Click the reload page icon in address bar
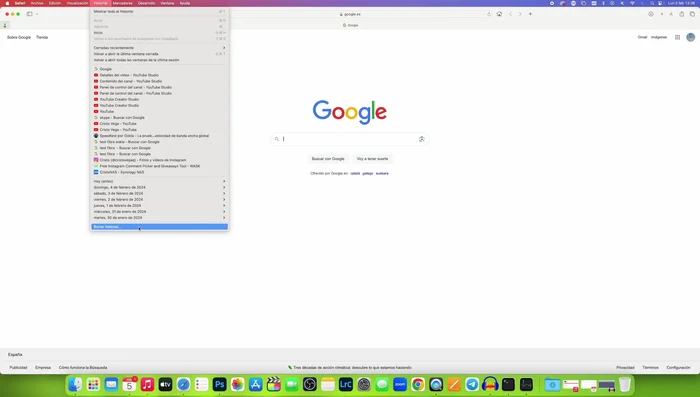Viewport: 700px width, 397px height. click(489, 14)
